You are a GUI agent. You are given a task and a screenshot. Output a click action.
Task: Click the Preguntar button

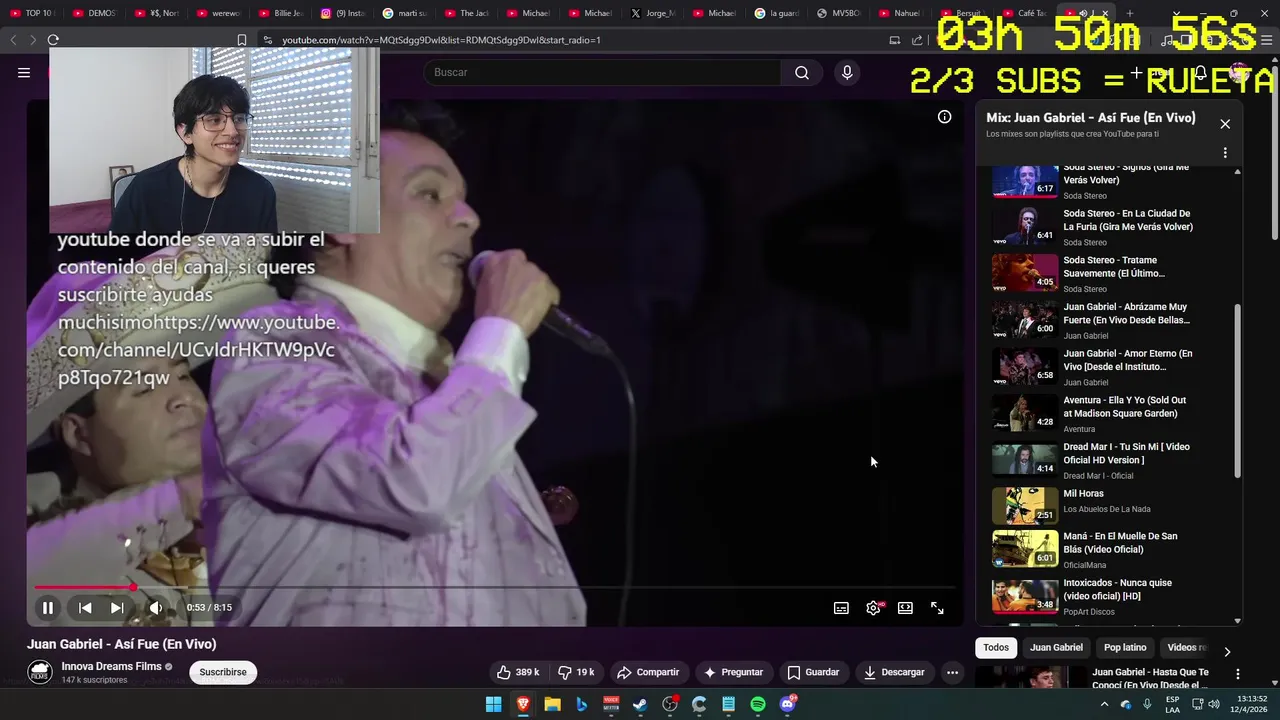pyautogui.click(x=733, y=672)
